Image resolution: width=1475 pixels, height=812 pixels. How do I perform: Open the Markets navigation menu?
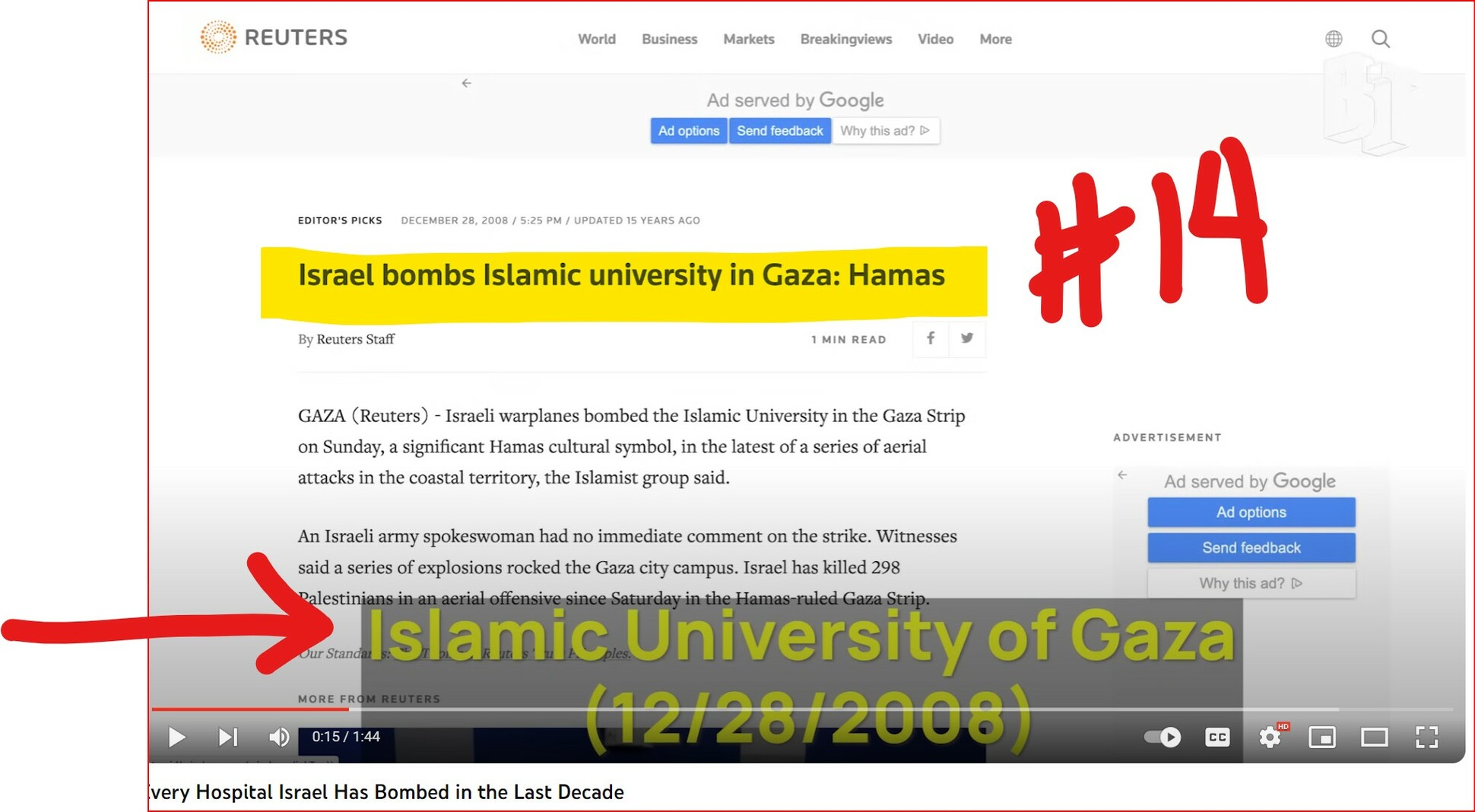point(748,39)
